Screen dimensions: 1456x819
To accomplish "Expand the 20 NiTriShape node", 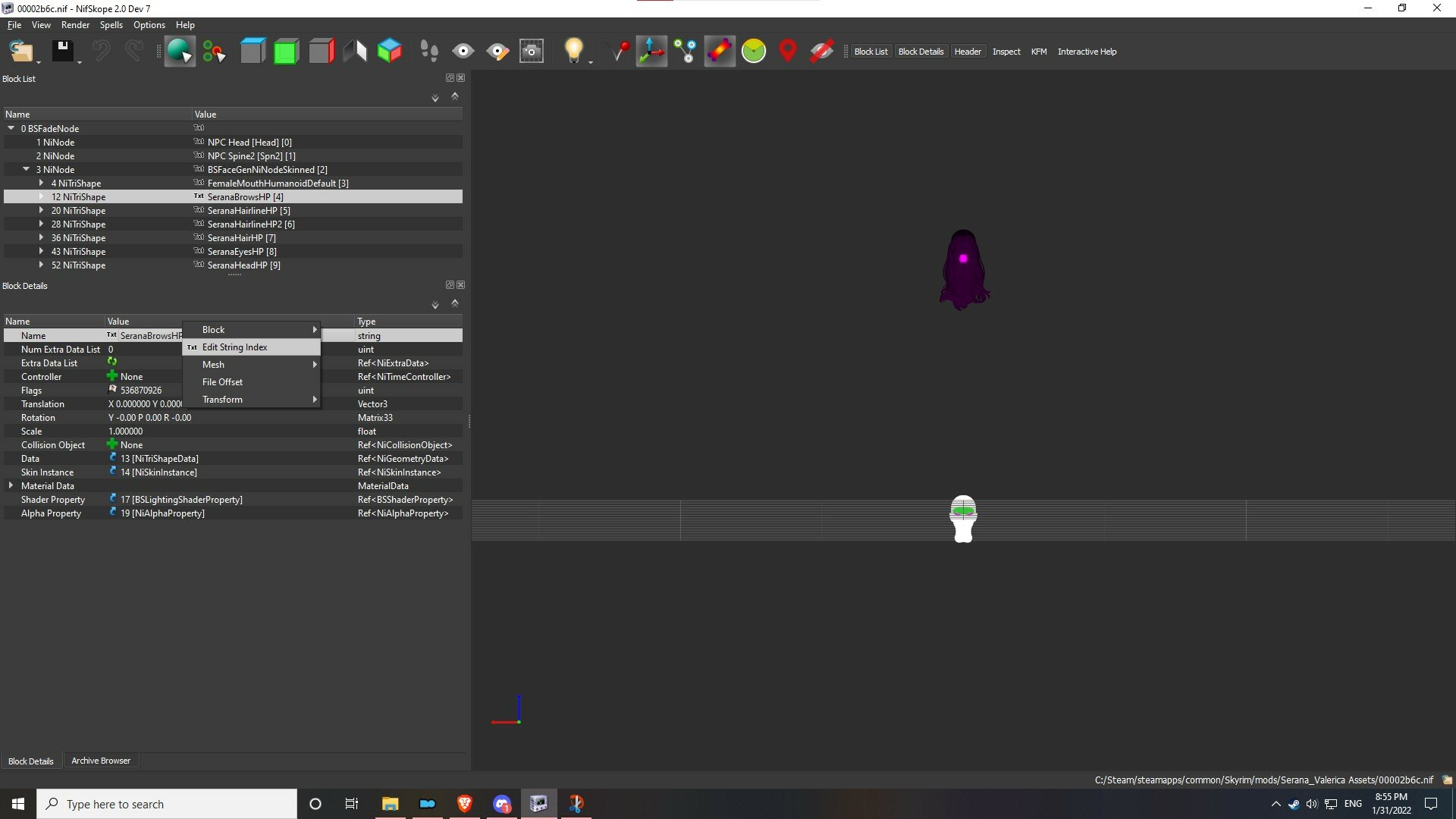I will click(41, 210).
